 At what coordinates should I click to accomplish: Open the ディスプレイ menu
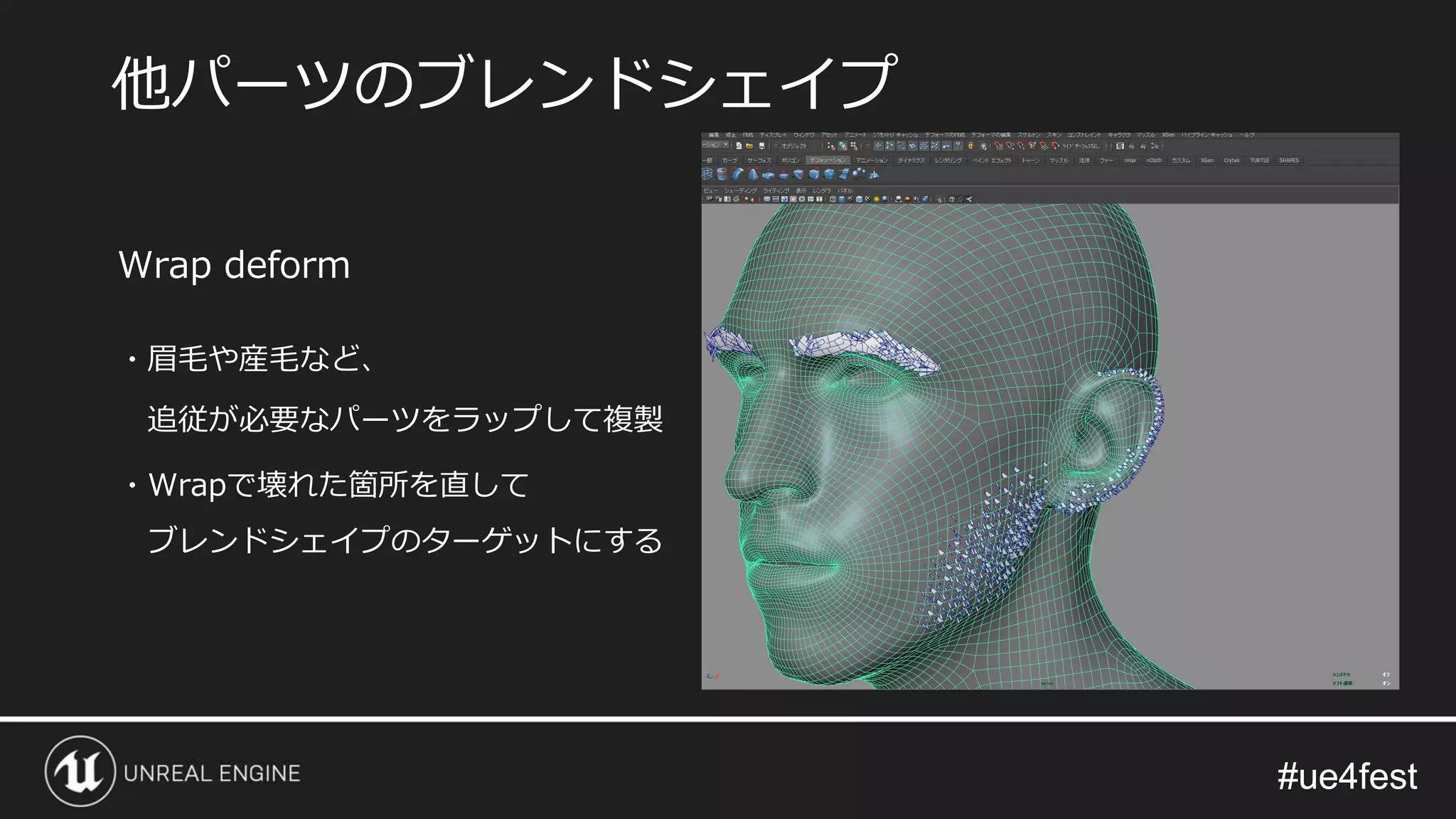(x=773, y=135)
